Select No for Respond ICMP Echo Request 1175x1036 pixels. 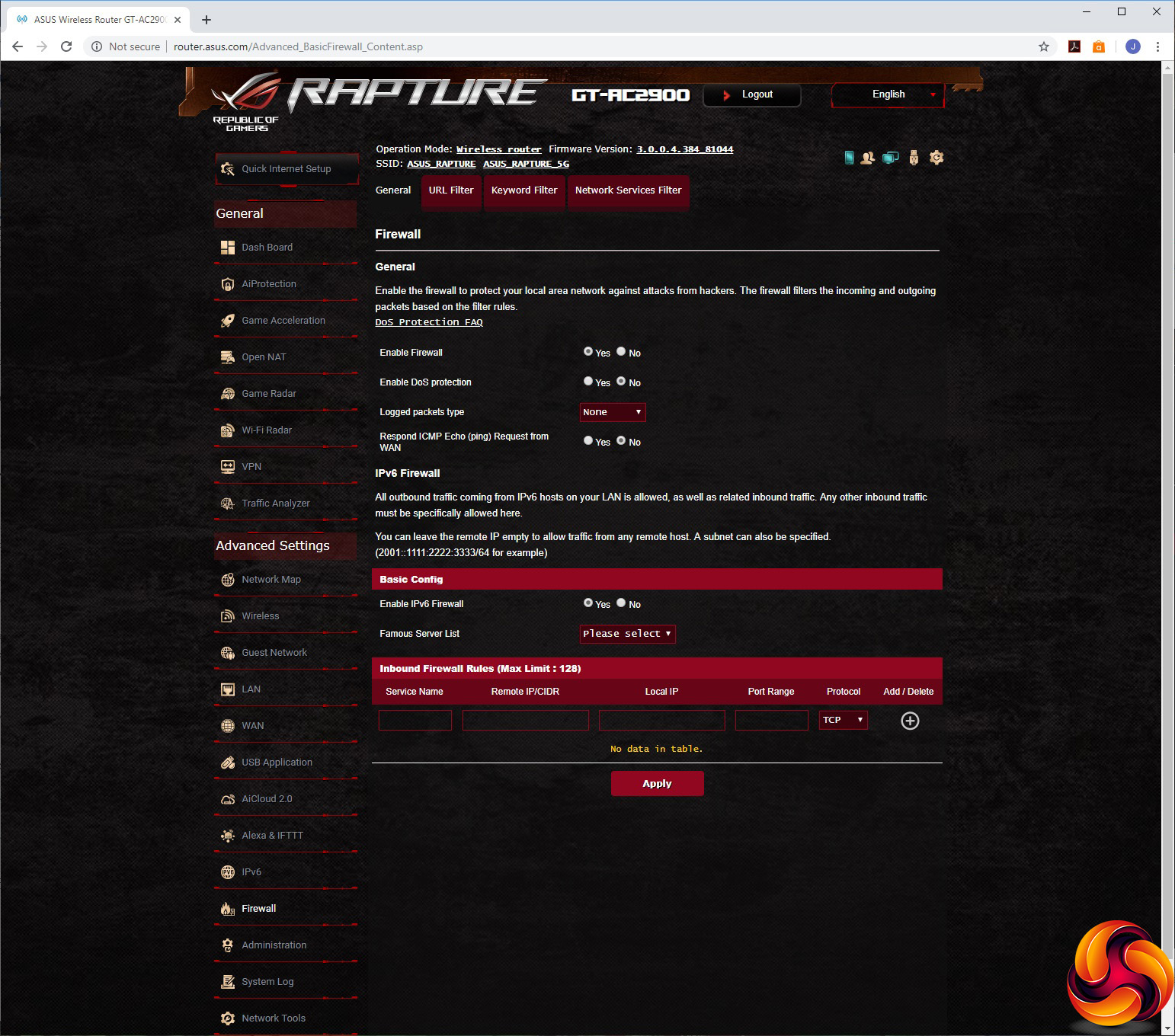[621, 440]
